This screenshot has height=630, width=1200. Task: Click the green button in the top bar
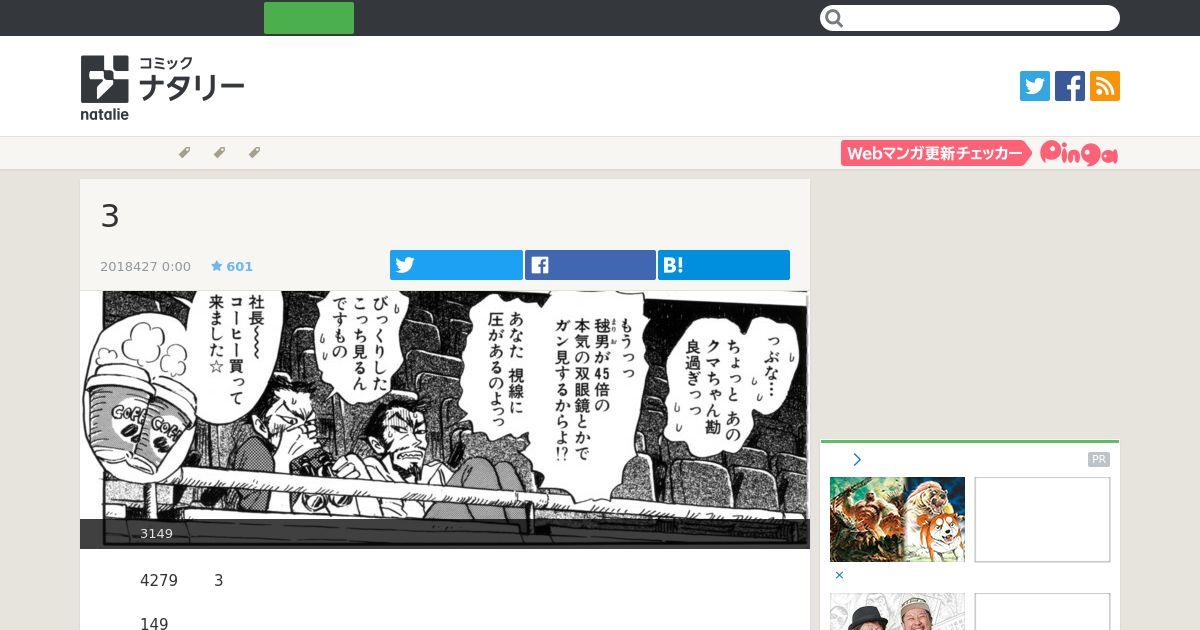pos(309,18)
